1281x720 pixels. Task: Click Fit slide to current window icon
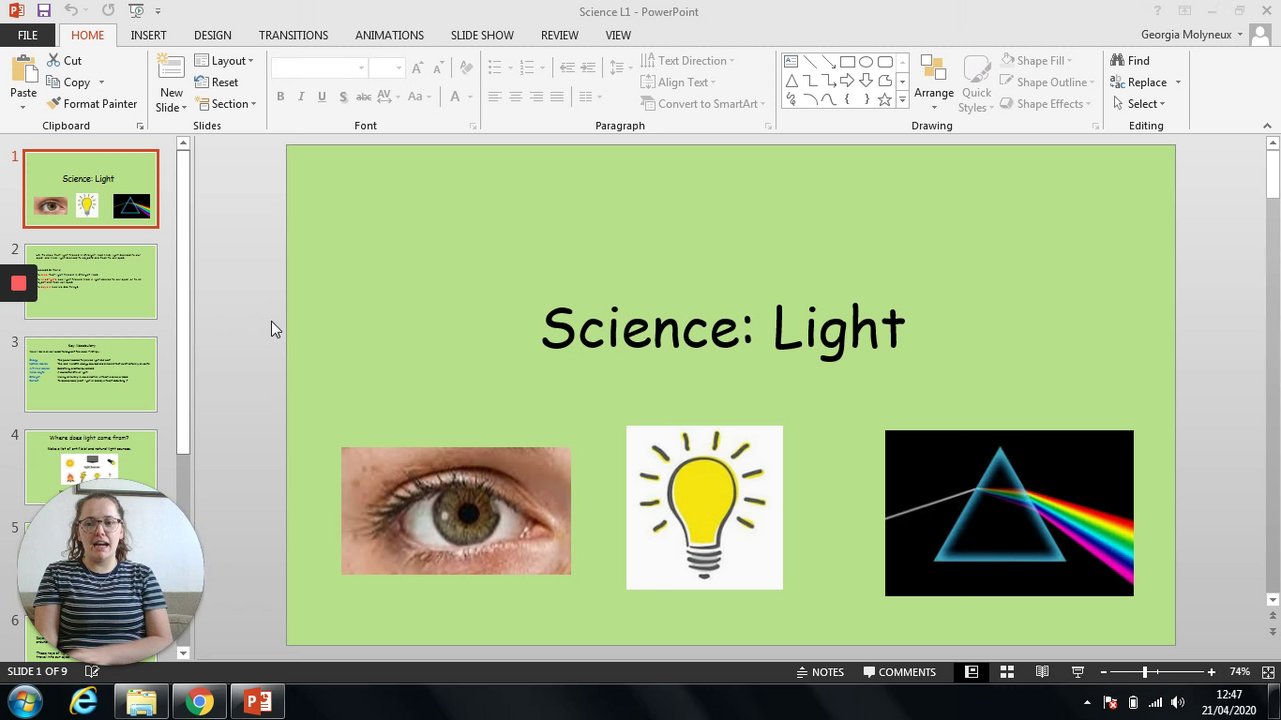tap(1268, 672)
